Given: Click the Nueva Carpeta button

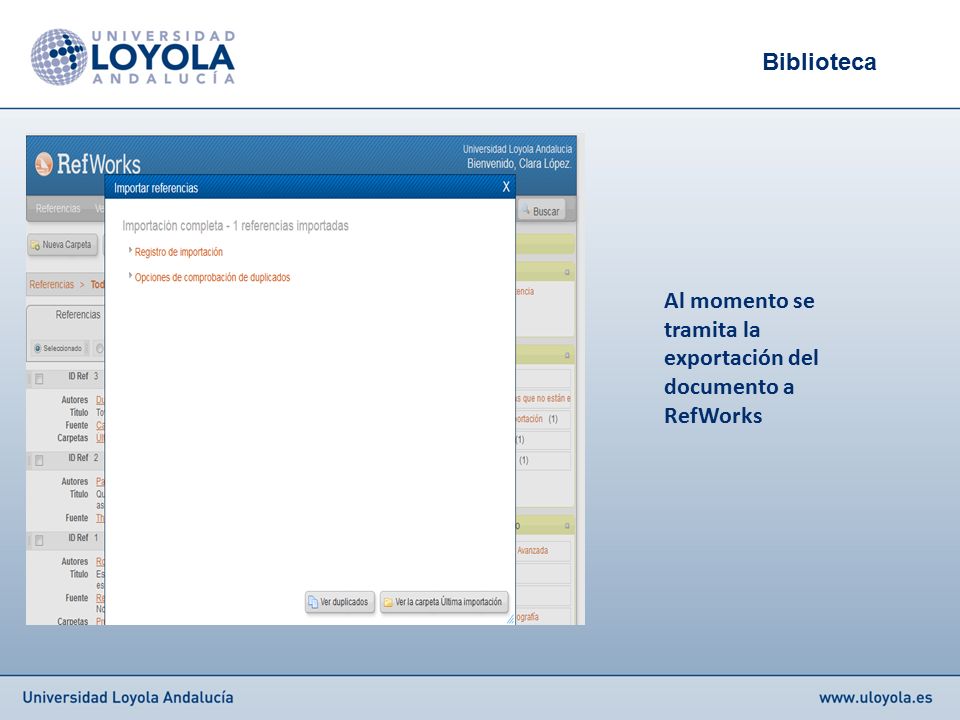Looking at the screenshot, I should pyautogui.click(x=62, y=245).
